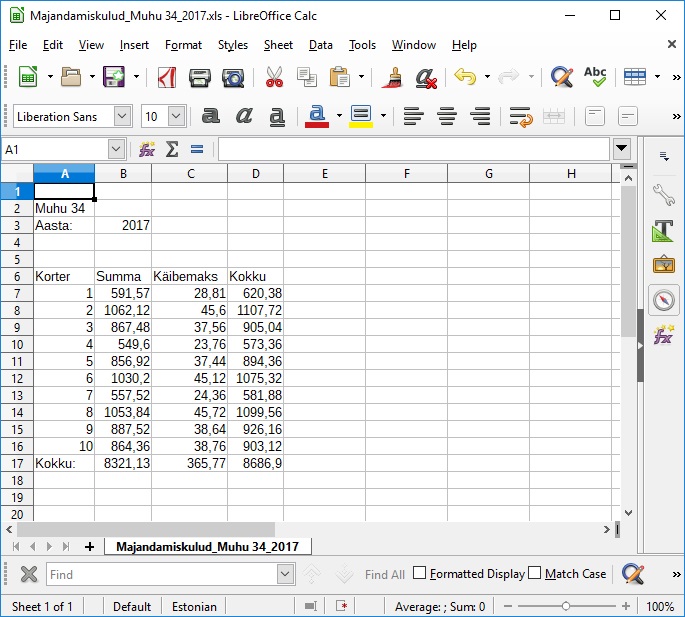
Task: Open background color dropdown arrow
Action: tap(383, 116)
